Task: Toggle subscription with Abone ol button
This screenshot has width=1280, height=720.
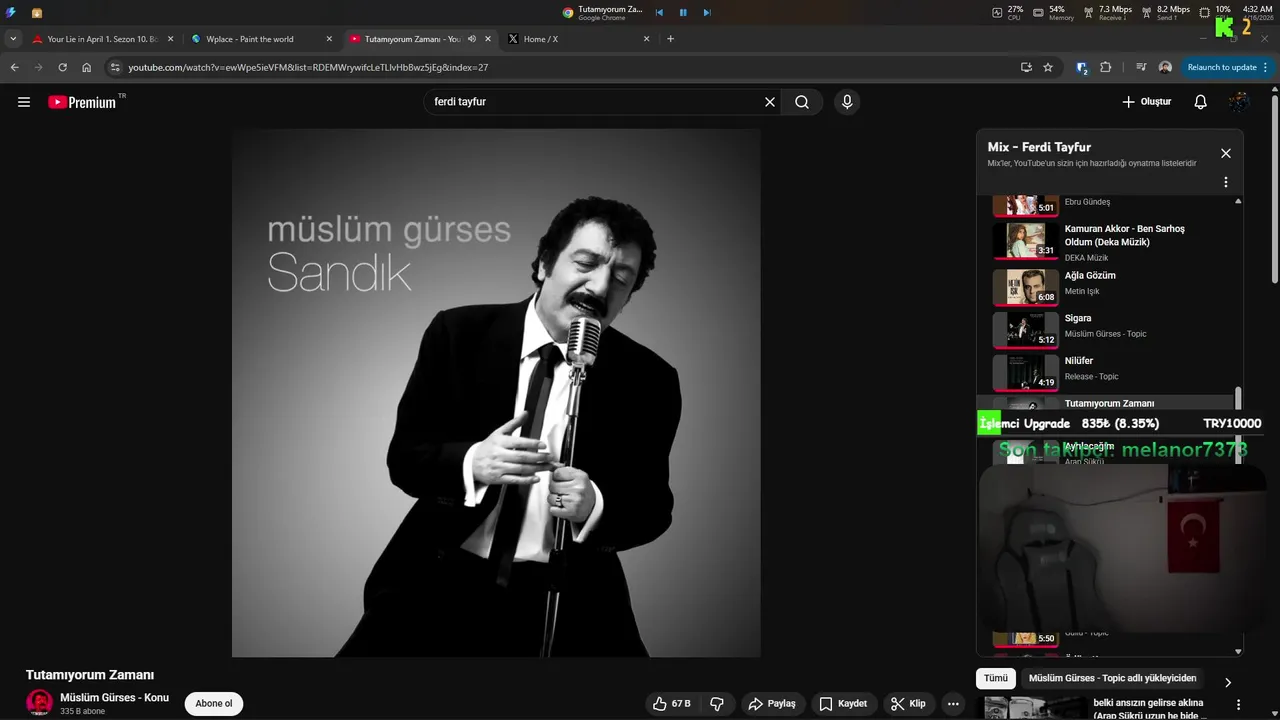Action: (x=213, y=704)
